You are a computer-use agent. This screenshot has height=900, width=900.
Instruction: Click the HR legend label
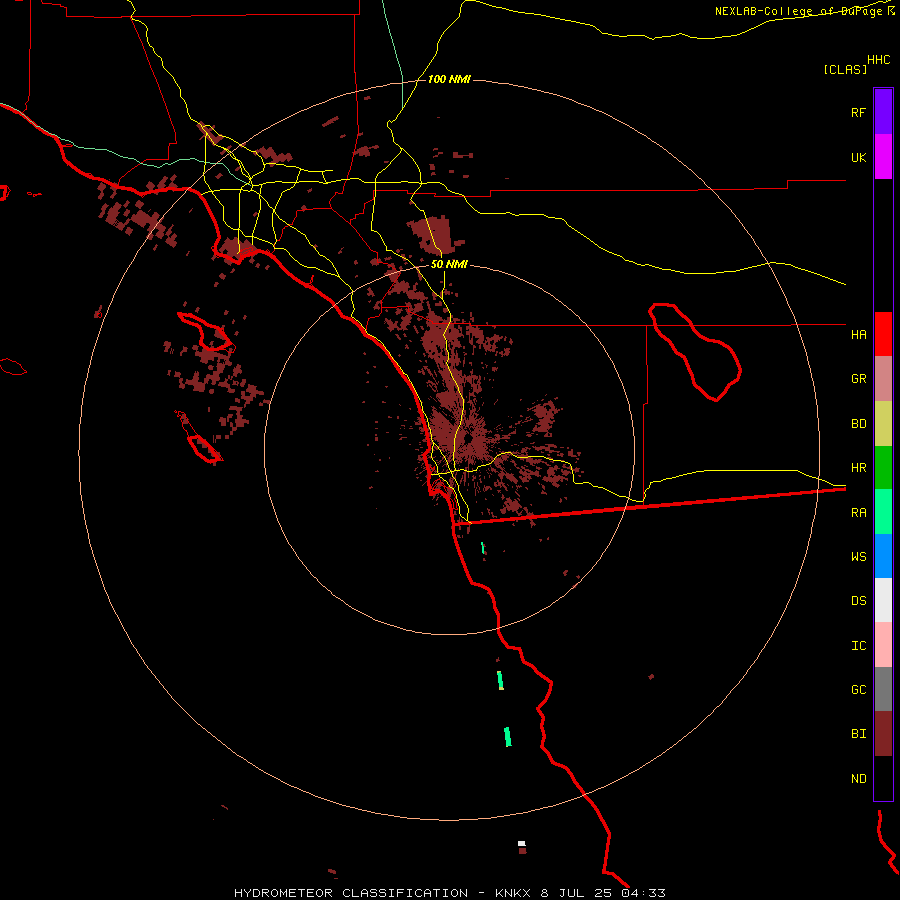pos(858,468)
